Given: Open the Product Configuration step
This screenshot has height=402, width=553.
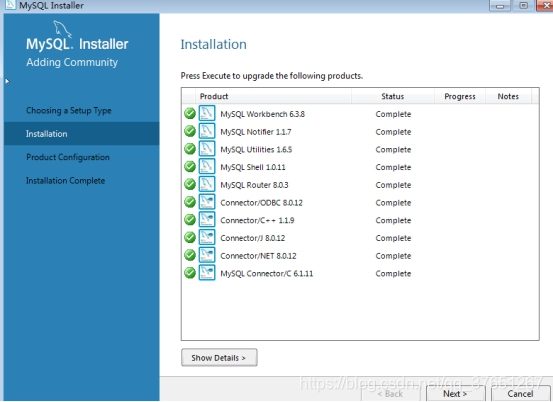Looking at the screenshot, I should coord(68,157).
